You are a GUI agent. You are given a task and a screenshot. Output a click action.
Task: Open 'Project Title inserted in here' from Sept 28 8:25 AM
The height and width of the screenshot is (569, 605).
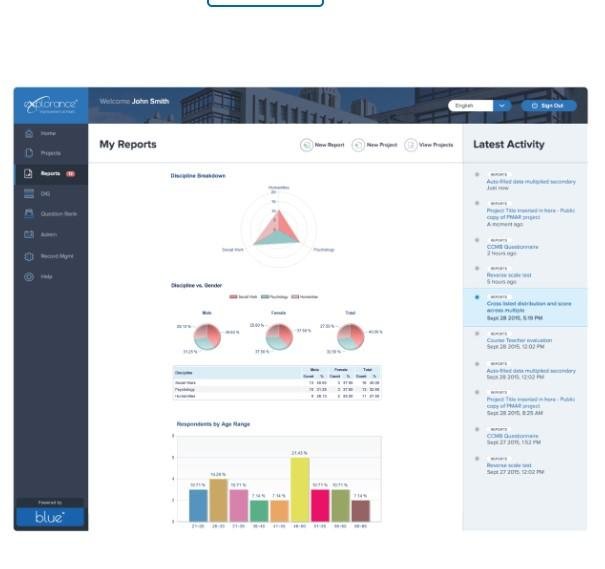point(531,402)
